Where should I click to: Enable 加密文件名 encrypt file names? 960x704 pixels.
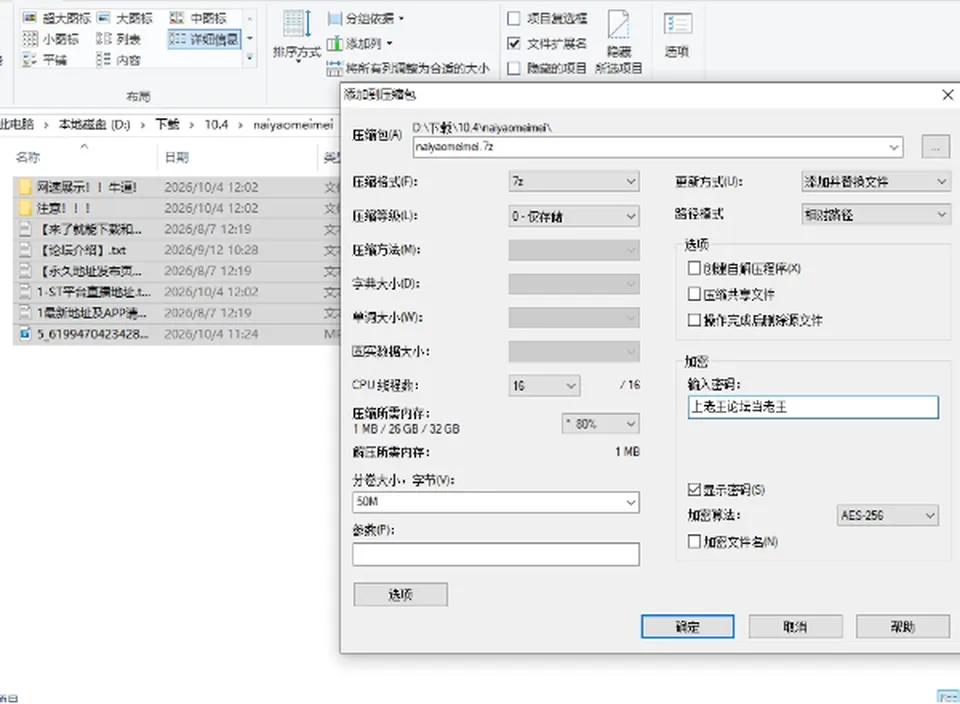click(694, 542)
